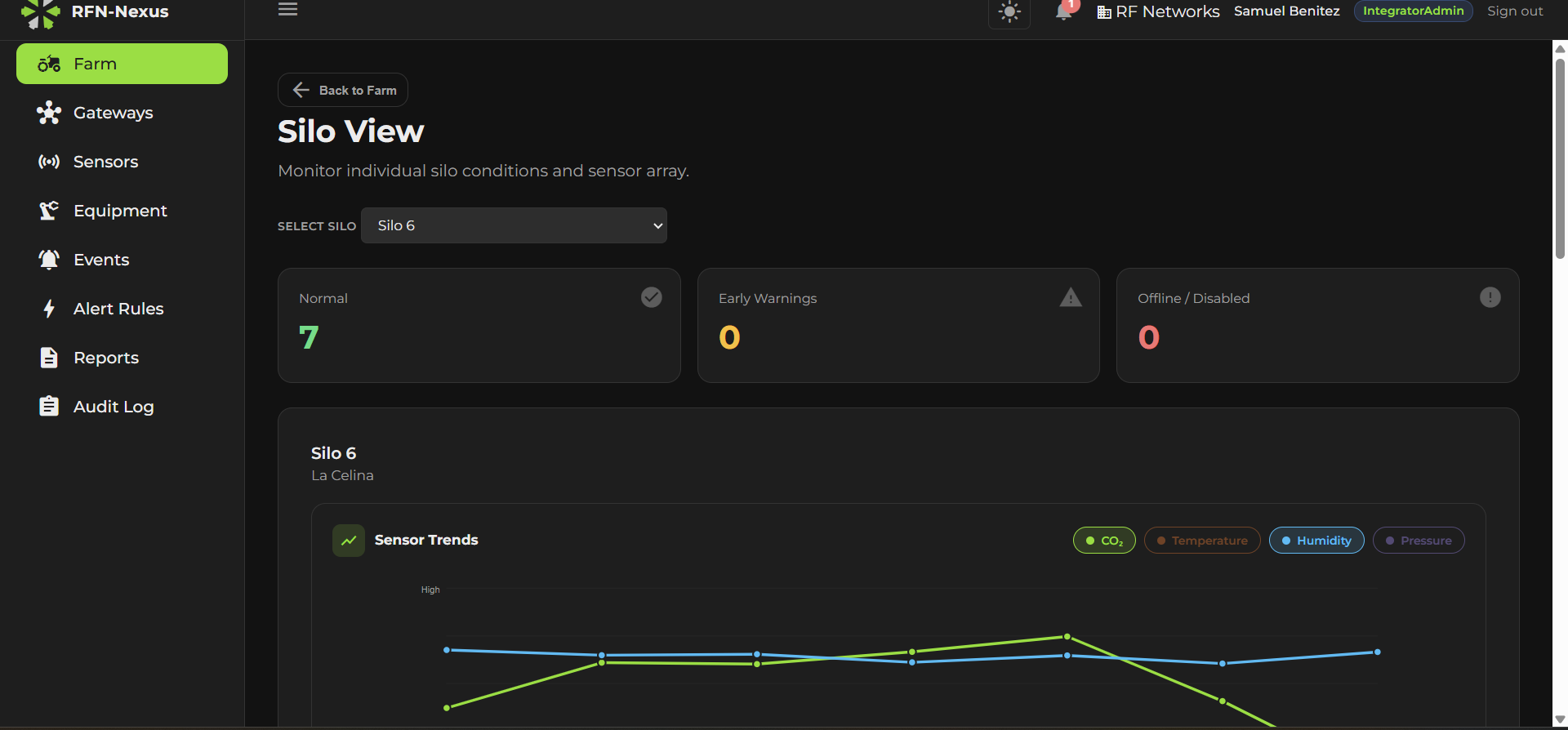The width and height of the screenshot is (1568, 730).
Task: Click the Sensor Trends chart icon
Action: [x=349, y=541]
